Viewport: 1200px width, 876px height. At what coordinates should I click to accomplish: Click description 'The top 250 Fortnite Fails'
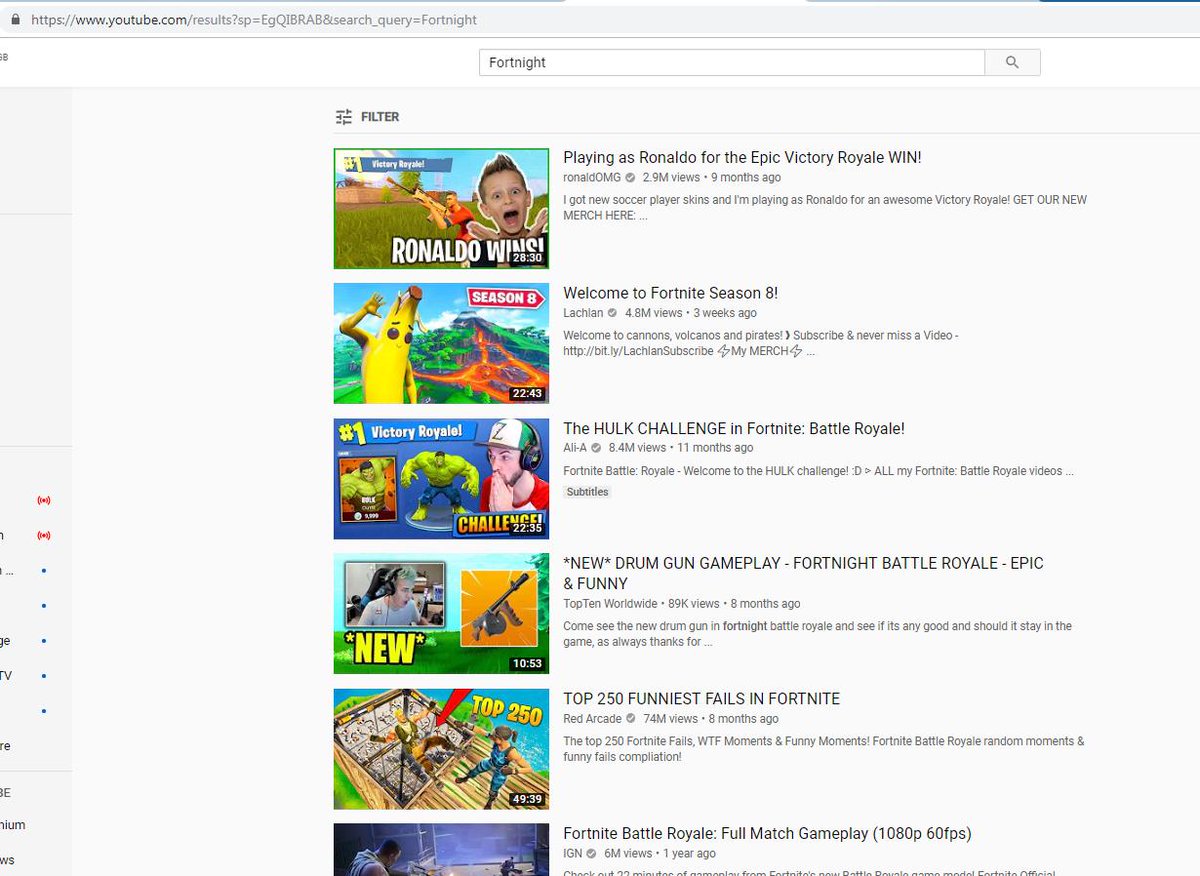click(824, 749)
